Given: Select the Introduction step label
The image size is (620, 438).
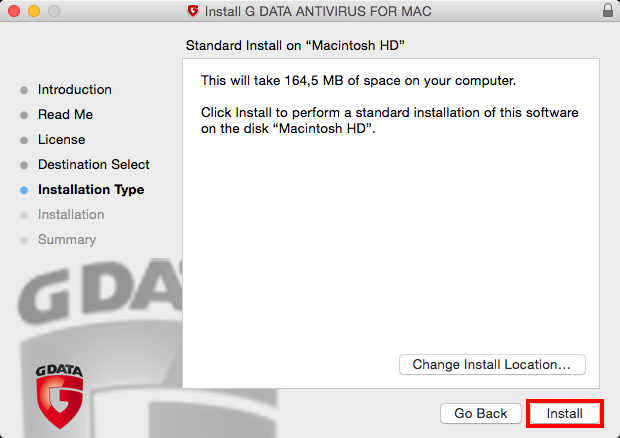Looking at the screenshot, I should [x=75, y=90].
